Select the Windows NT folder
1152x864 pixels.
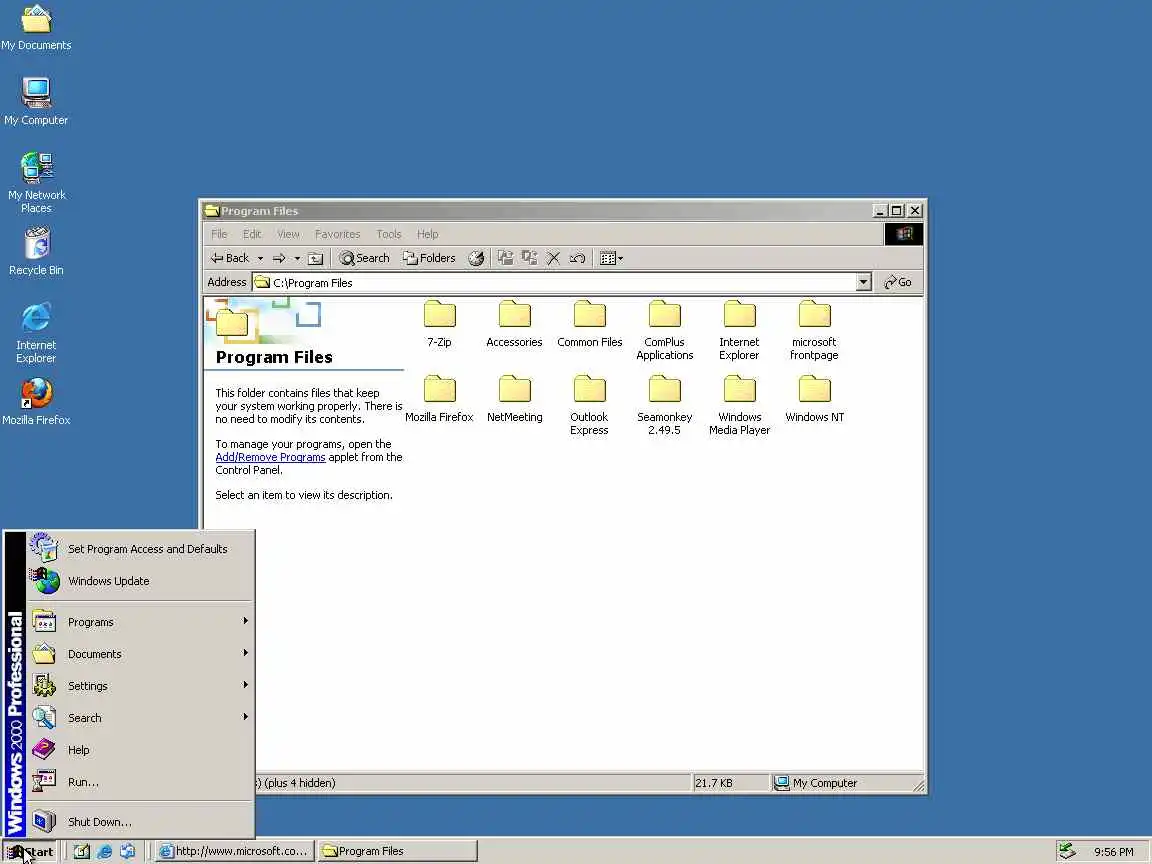click(x=814, y=399)
